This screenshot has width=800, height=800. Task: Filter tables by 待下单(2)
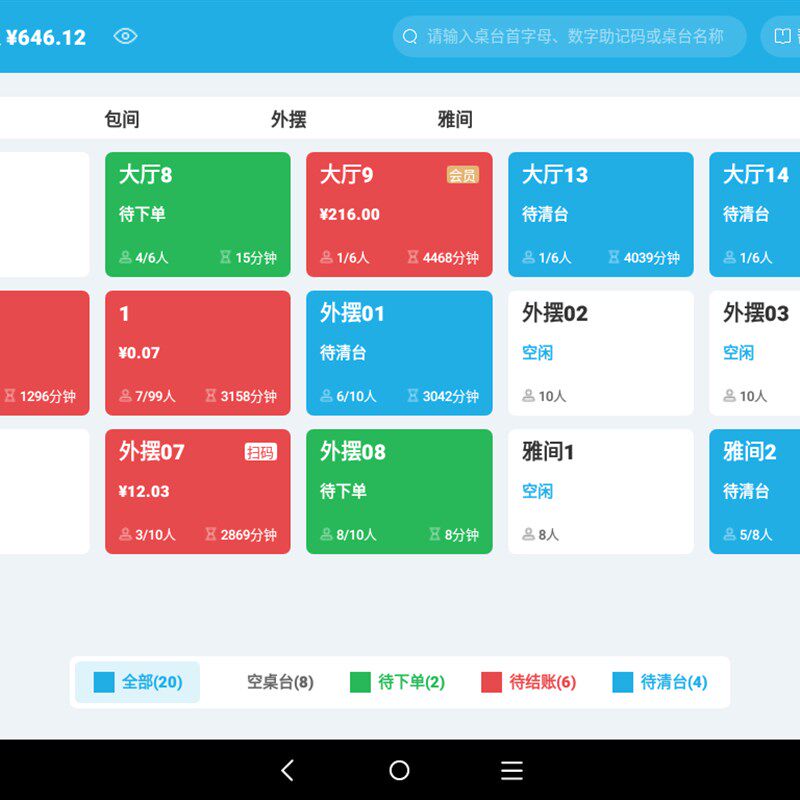tap(397, 682)
